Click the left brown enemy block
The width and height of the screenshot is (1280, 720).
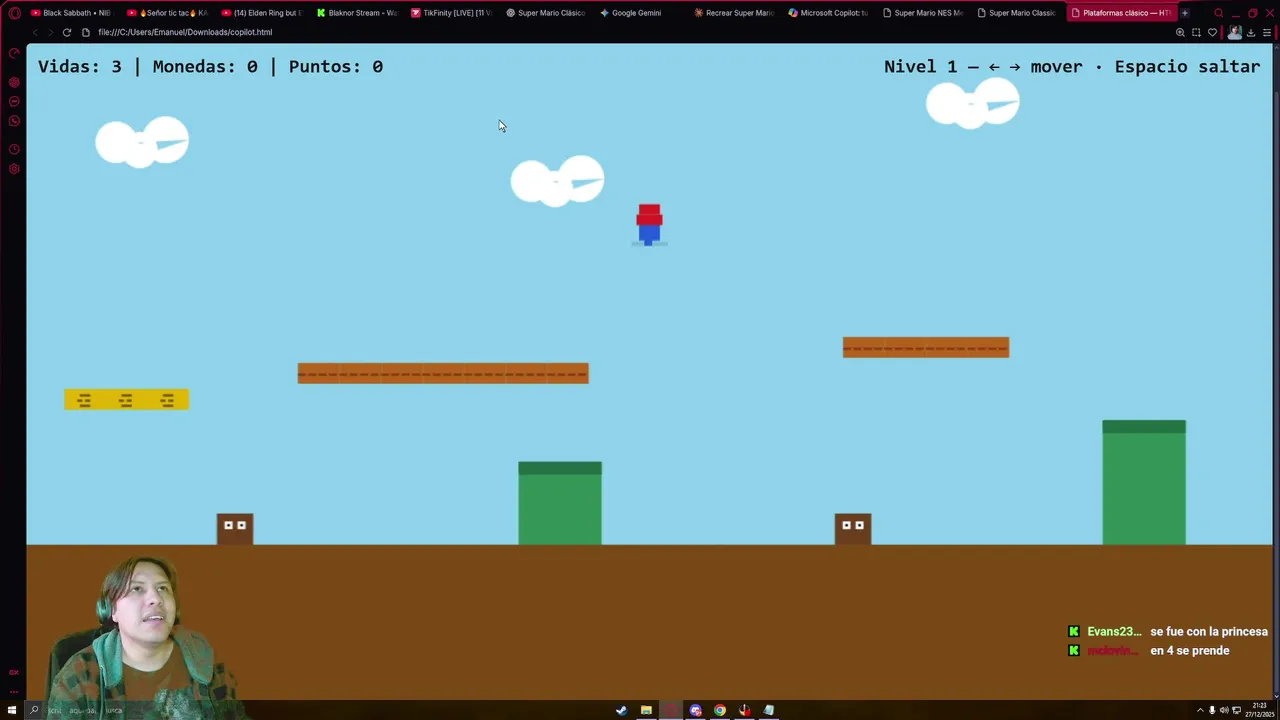(x=235, y=529)
